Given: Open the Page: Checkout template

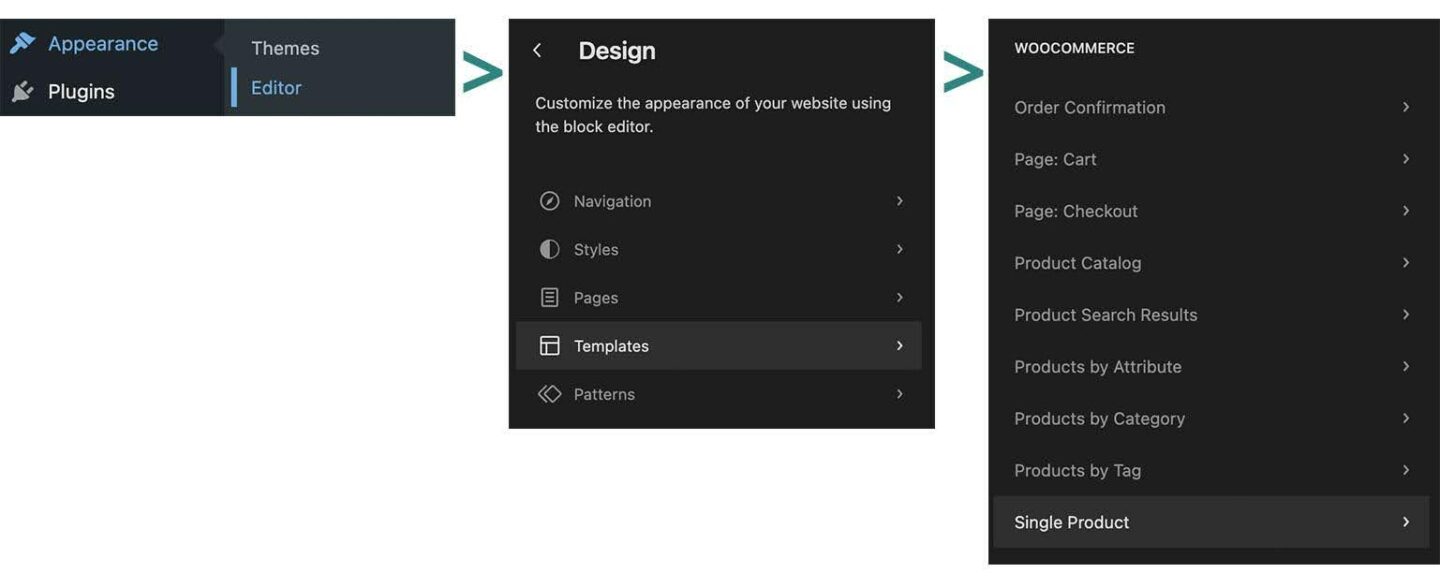Looking at the screenshot, I should (x=1075, y=211).
